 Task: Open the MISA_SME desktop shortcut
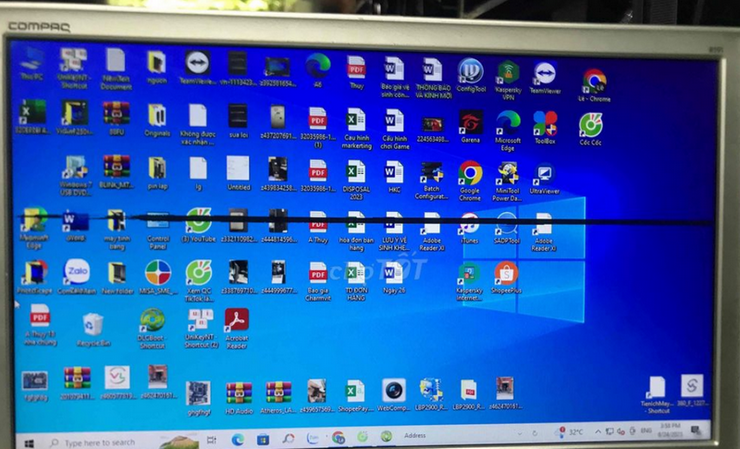pyautogui.click(x=158, y=278)
